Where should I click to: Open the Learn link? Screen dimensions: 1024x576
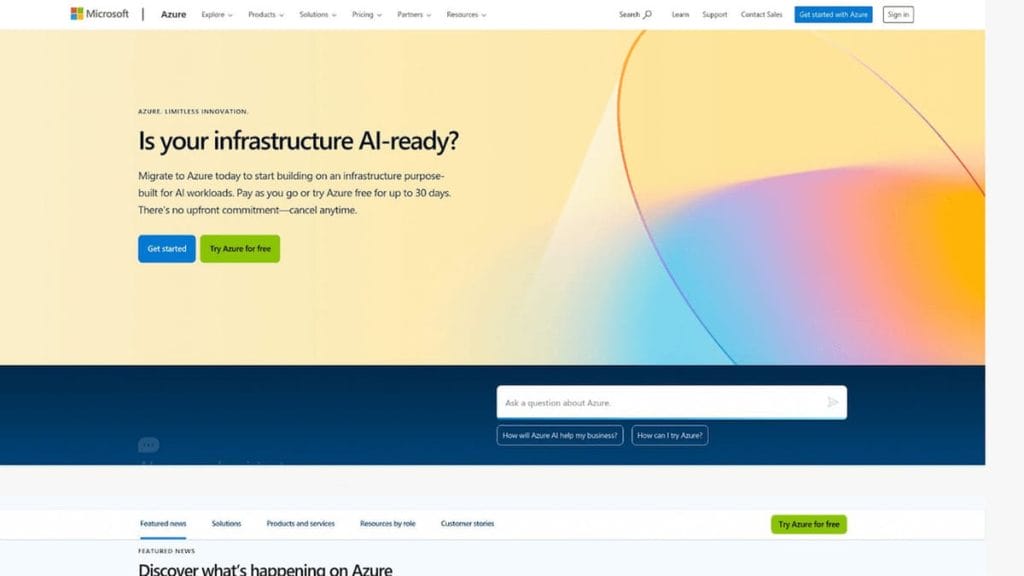[x=680, y=14]
